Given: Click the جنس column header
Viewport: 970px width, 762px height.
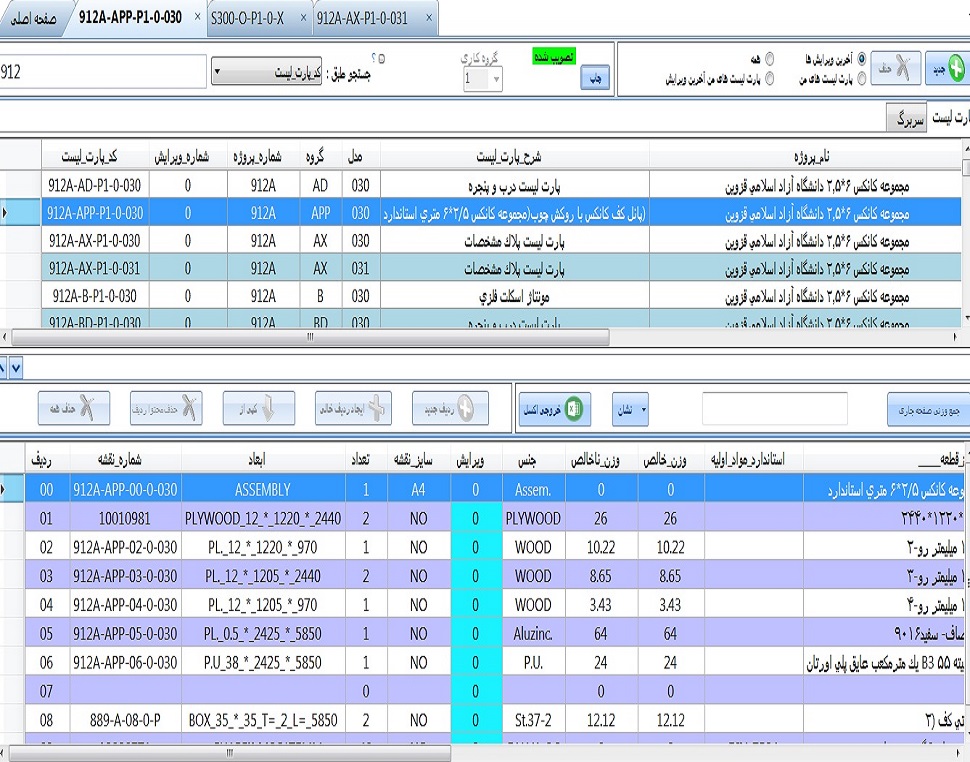Looking at the screenshot, I should coord(533,460).
